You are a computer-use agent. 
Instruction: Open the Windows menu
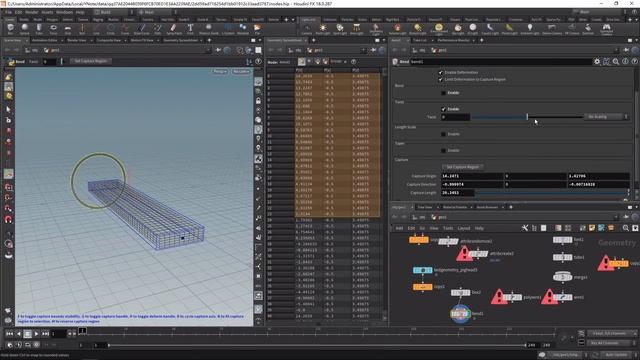click(64, 12)
